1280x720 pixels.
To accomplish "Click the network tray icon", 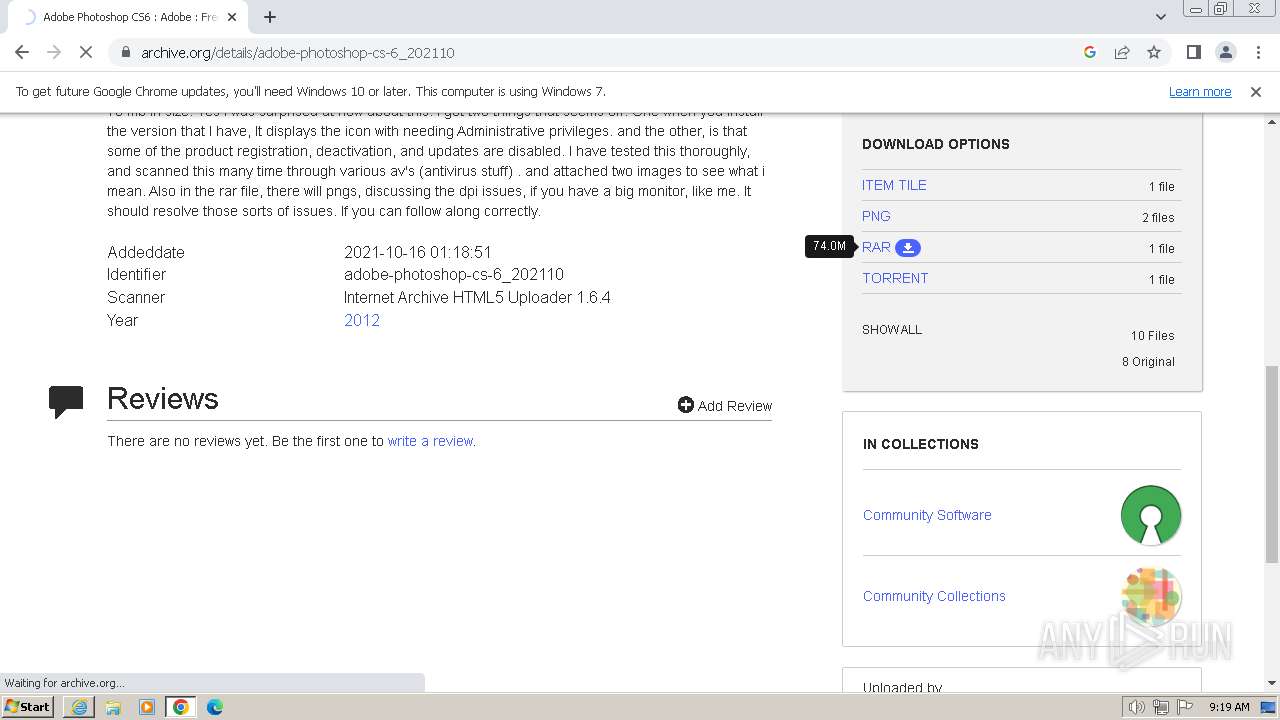I will click(1161, 707).
